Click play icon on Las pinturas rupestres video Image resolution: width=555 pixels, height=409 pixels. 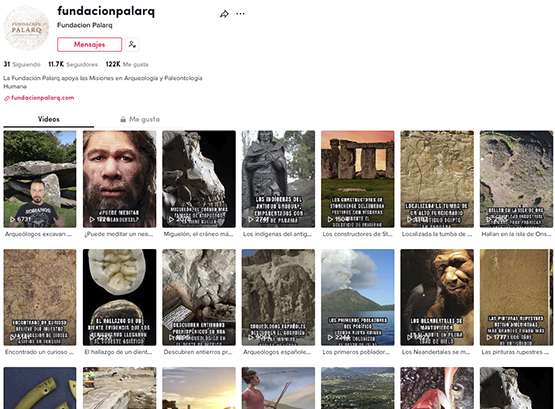click(x=489, y=338)
